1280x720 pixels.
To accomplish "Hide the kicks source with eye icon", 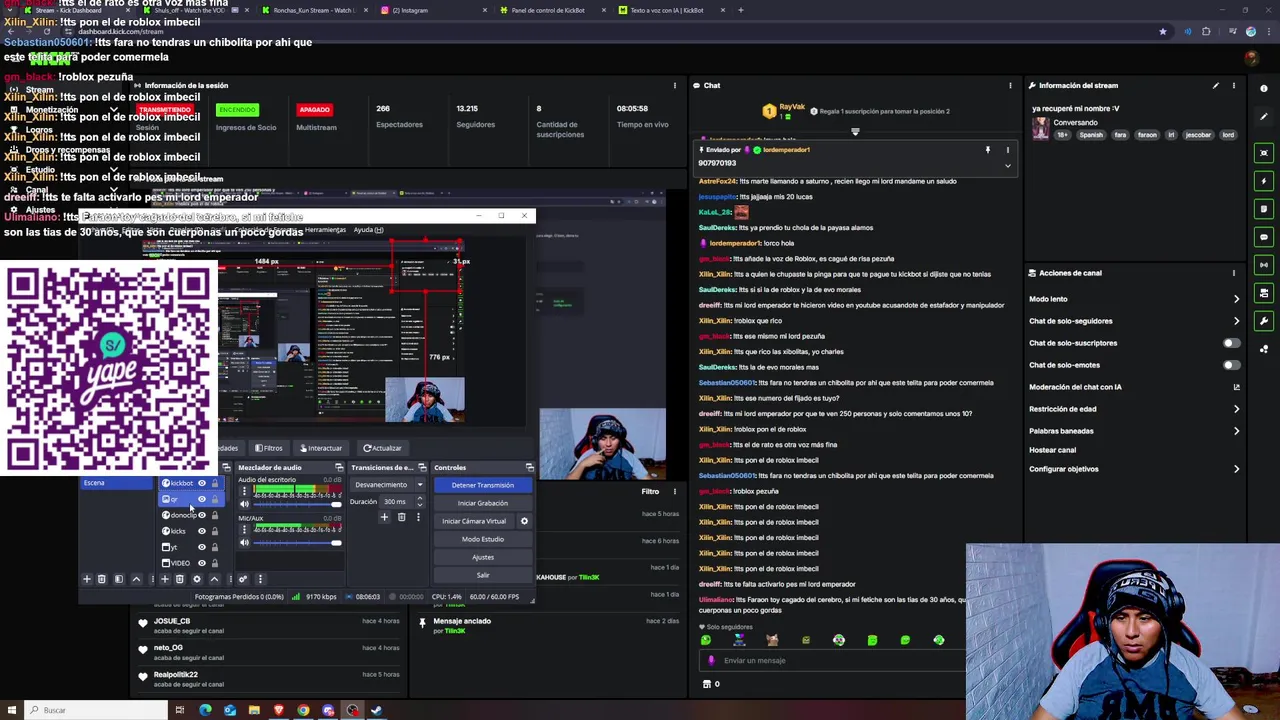I will coord(202,531).
